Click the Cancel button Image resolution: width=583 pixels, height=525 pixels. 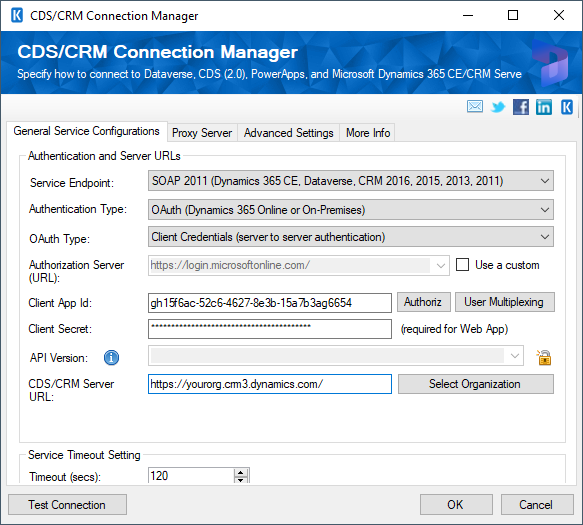[537, 505]
